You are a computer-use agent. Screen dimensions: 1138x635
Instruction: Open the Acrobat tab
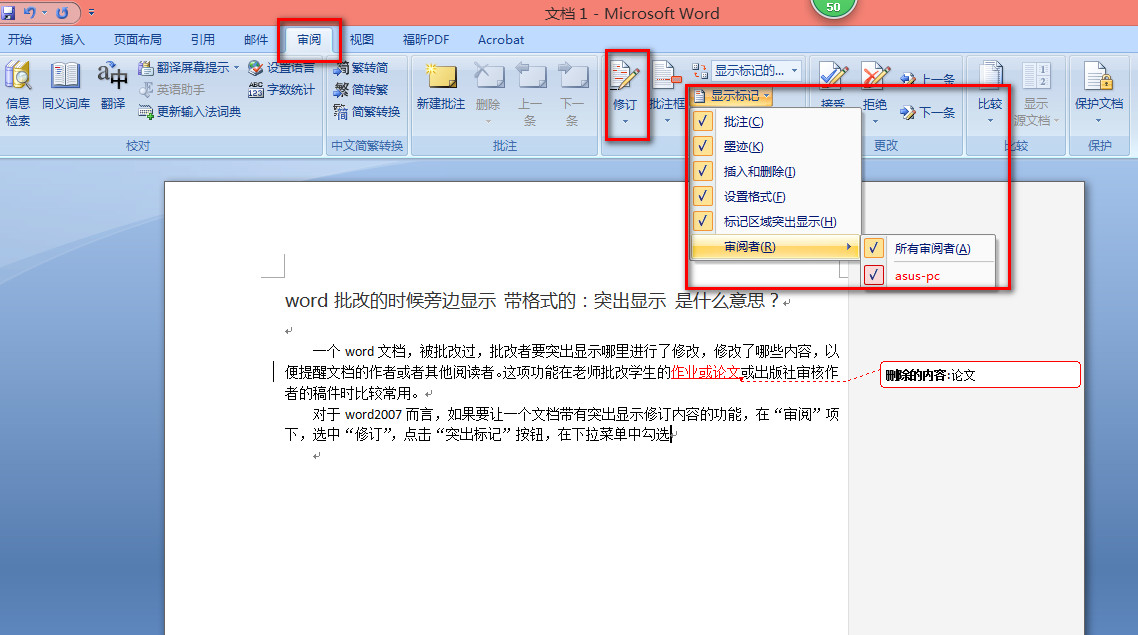(x=501, y=40)
